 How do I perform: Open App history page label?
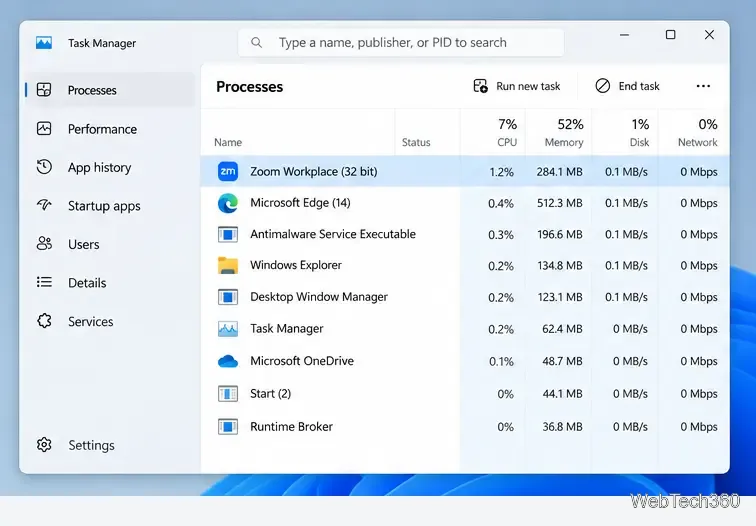tap(99, 167)
